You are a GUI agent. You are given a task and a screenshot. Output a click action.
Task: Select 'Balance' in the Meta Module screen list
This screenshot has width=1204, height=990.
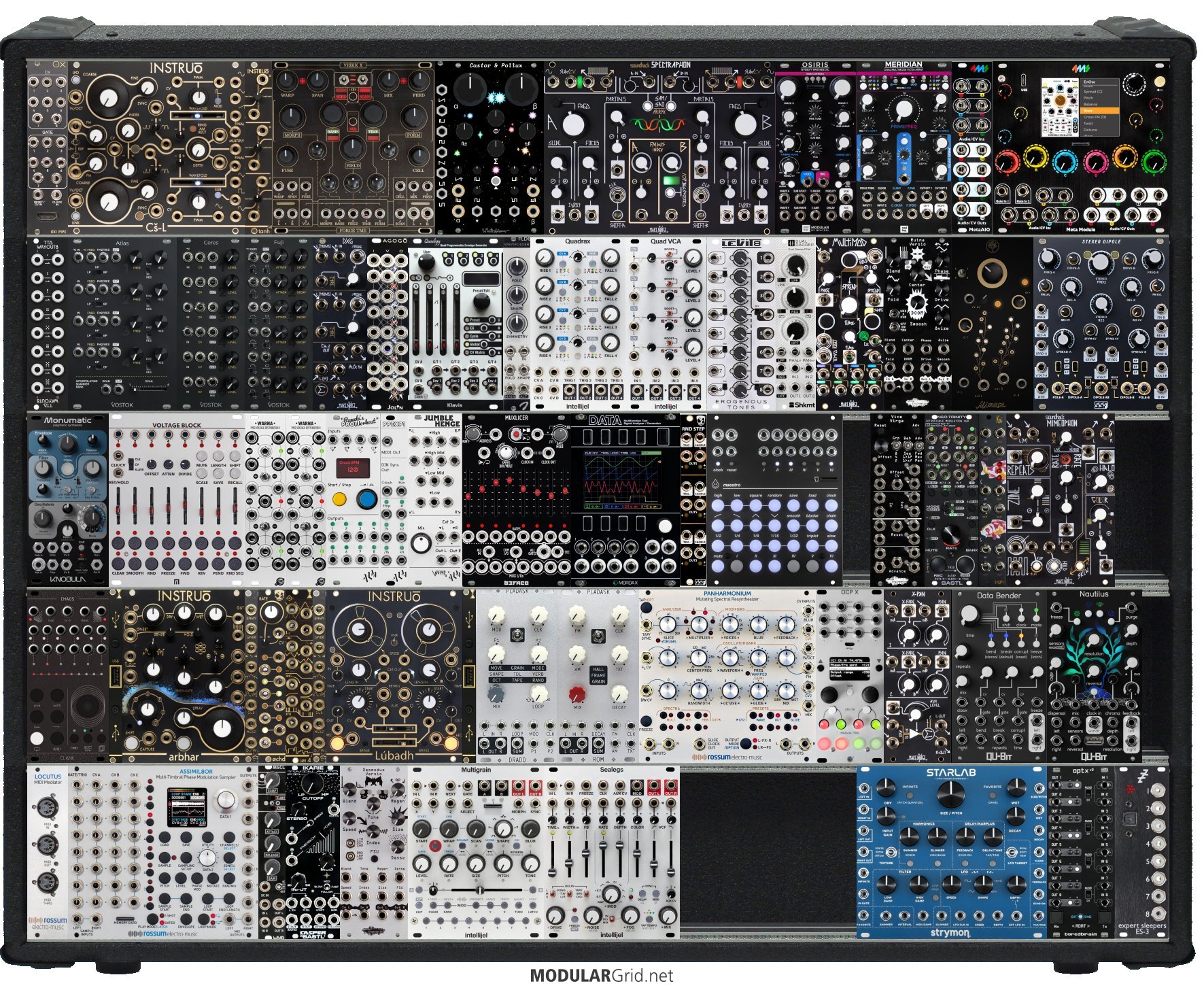coord(1099,105)
